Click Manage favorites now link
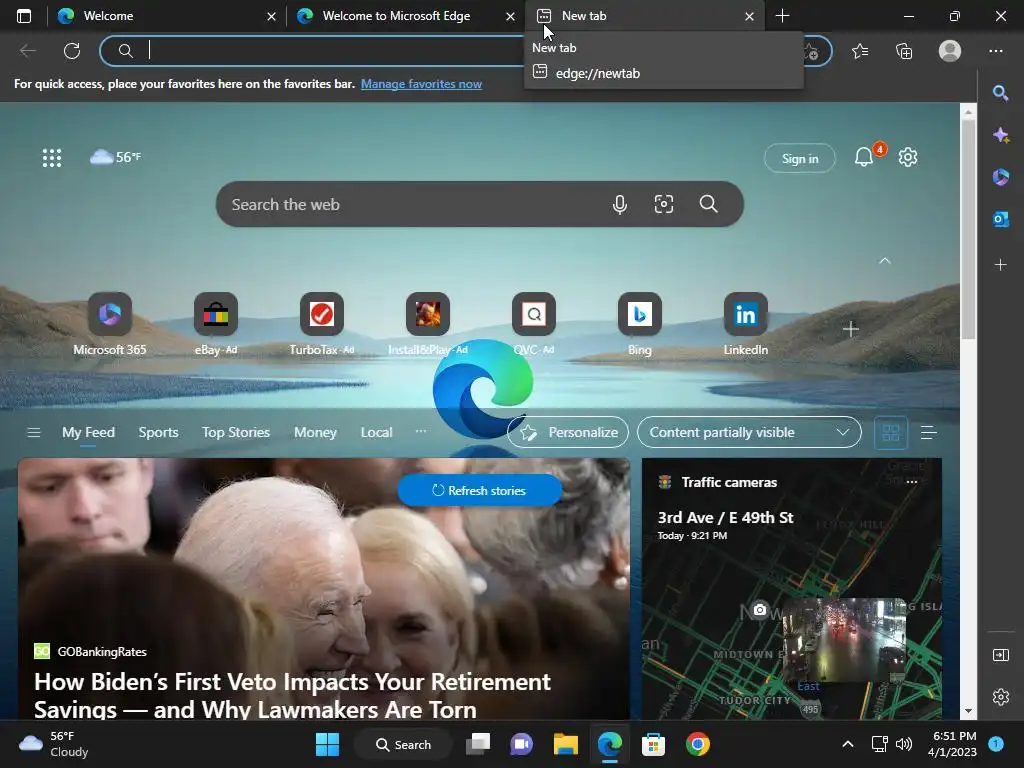The width and height of the screenshot is (1024, 768). point(421,84)
